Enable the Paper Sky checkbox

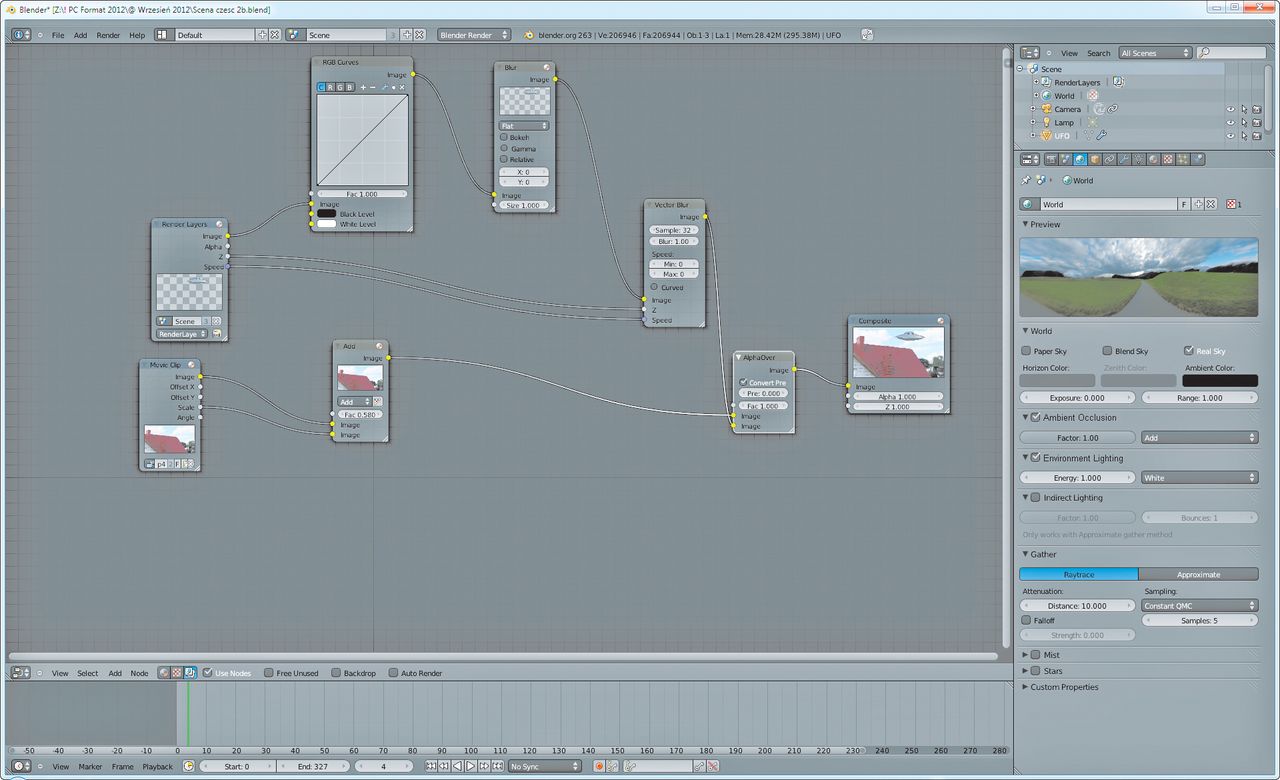[1026, 351]
